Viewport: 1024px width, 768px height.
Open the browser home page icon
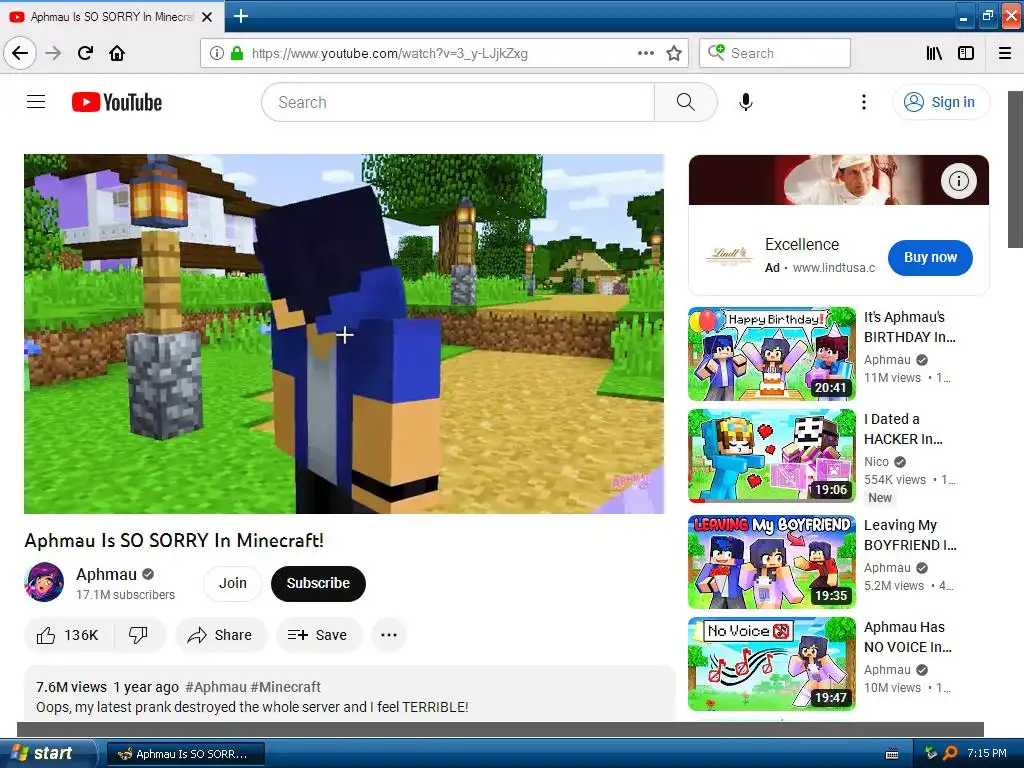tap(117, 53)
